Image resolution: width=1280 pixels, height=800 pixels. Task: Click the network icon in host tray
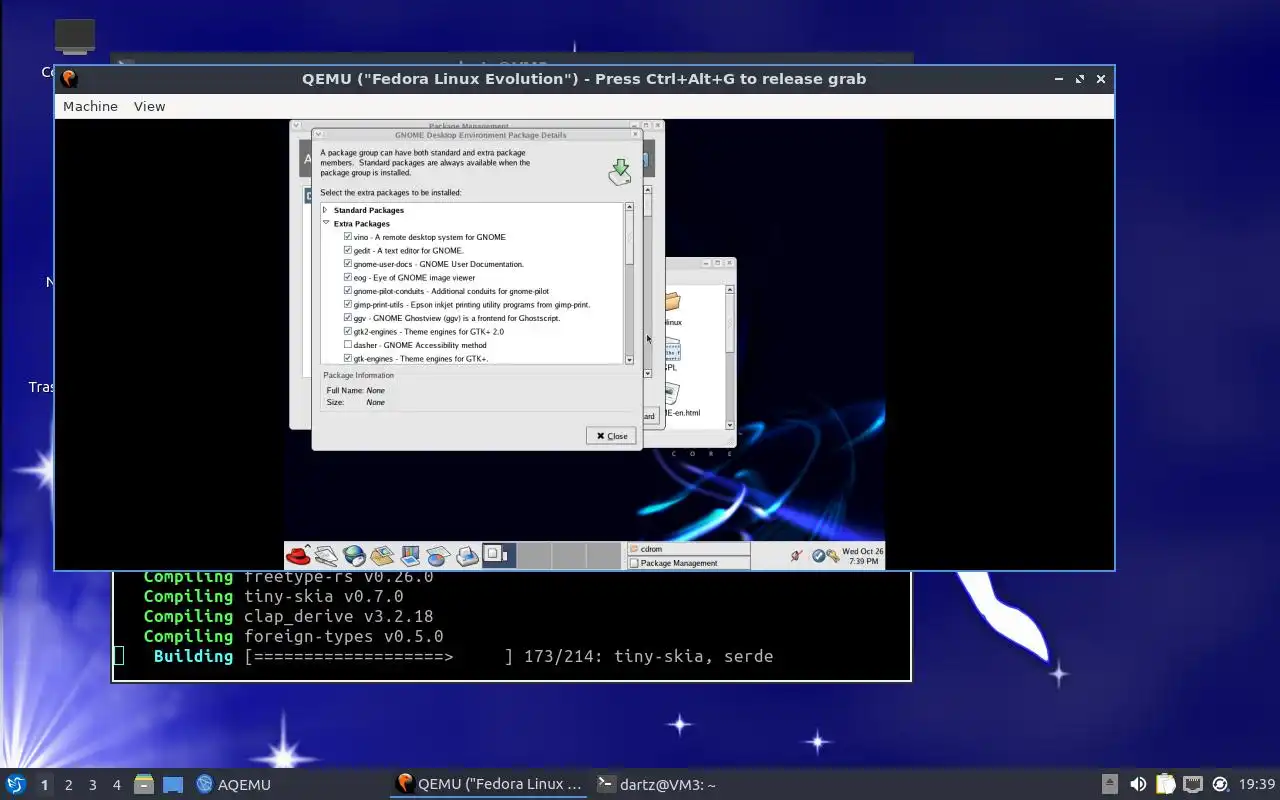pos(1192,784)
